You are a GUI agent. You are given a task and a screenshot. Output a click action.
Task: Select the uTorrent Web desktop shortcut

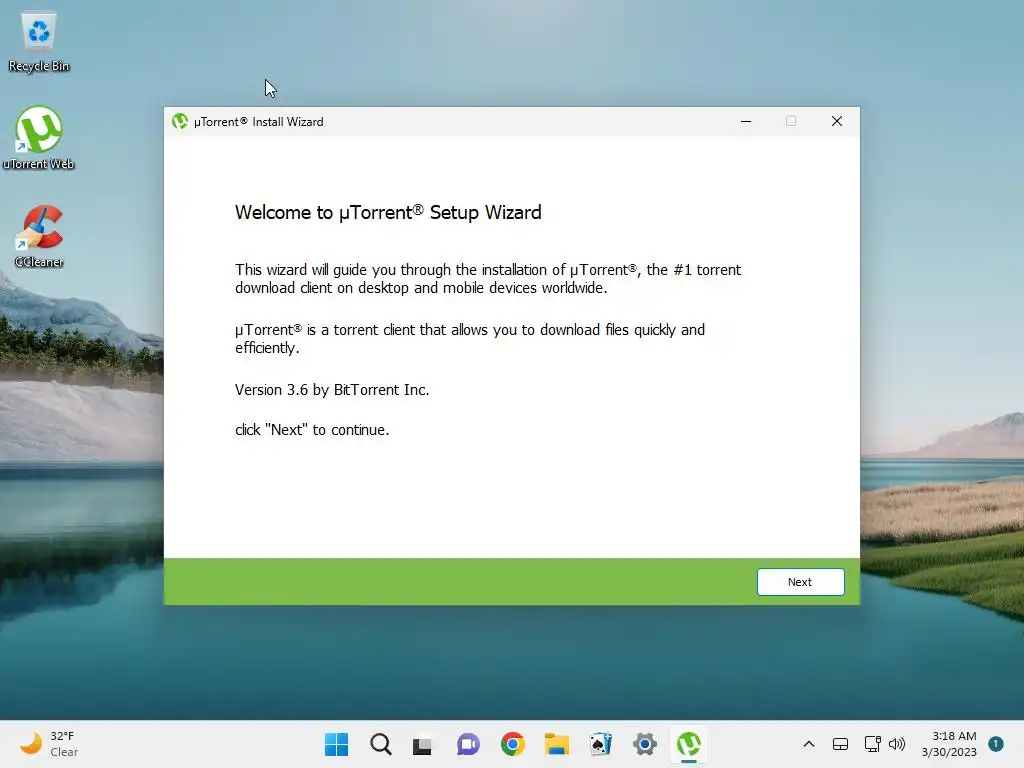(39, 138)
